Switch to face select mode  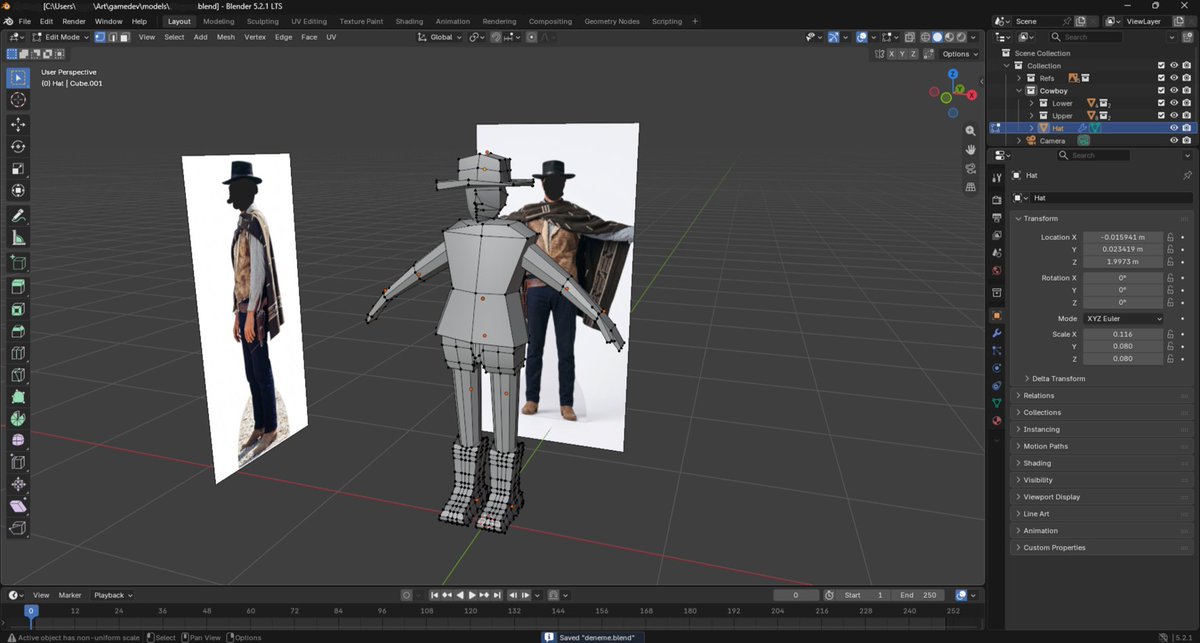(124, 37)
